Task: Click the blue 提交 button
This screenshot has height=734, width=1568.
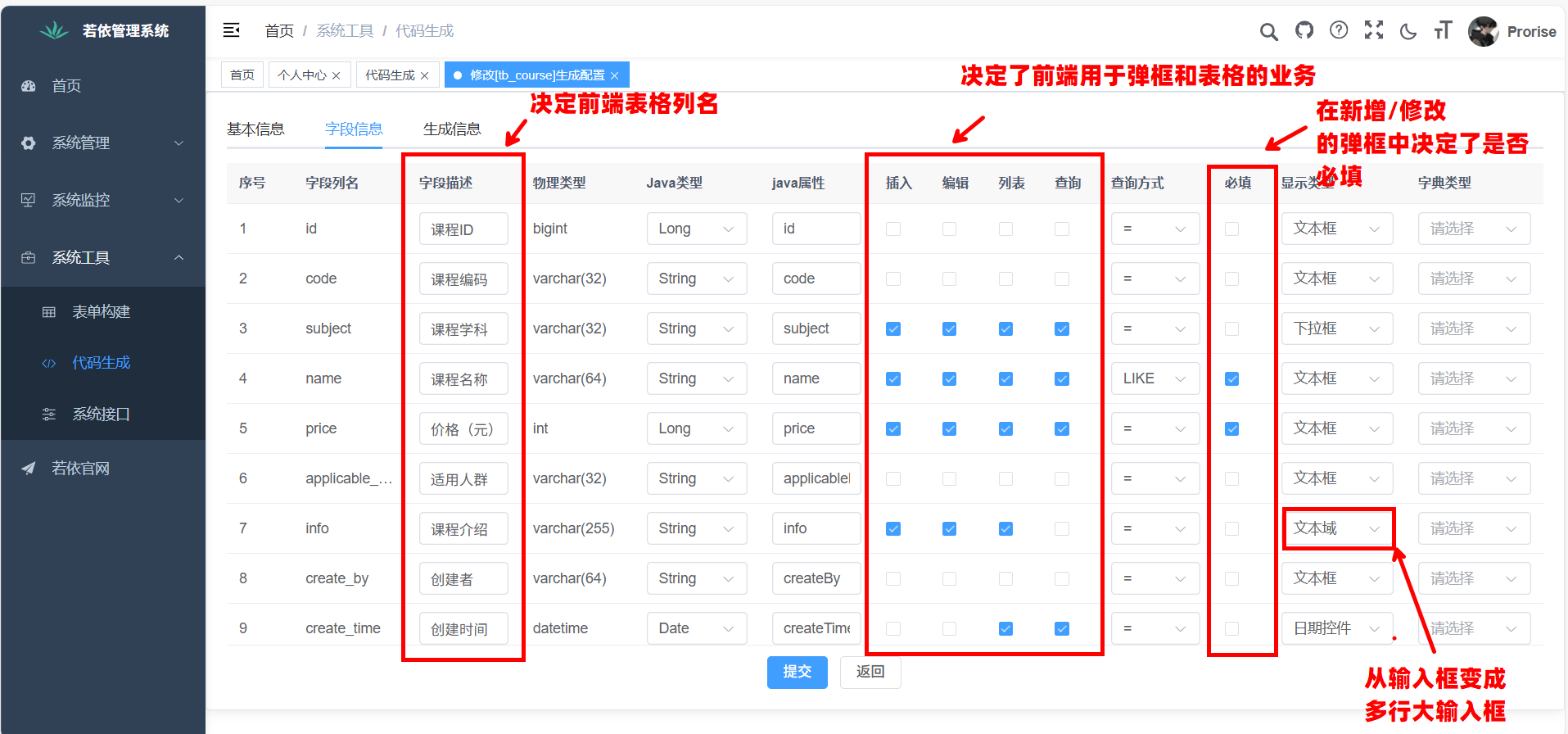Action: (x=797, y=672)
